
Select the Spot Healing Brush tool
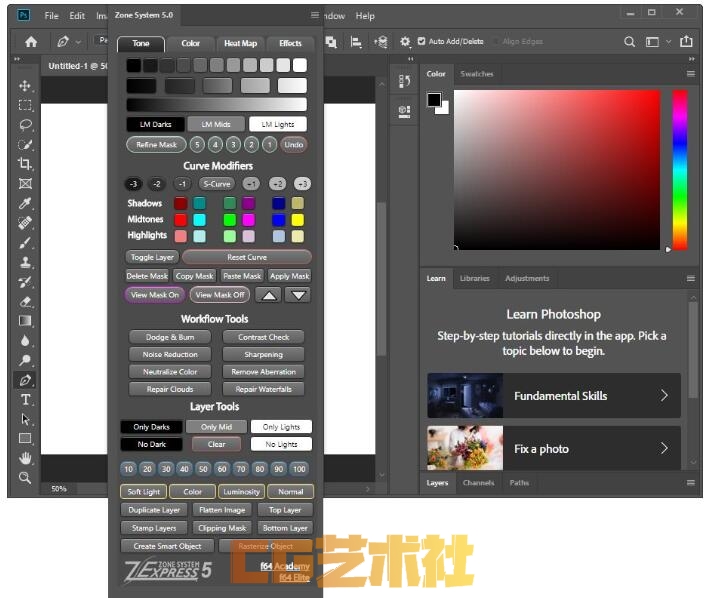click(x=25, y=223)
